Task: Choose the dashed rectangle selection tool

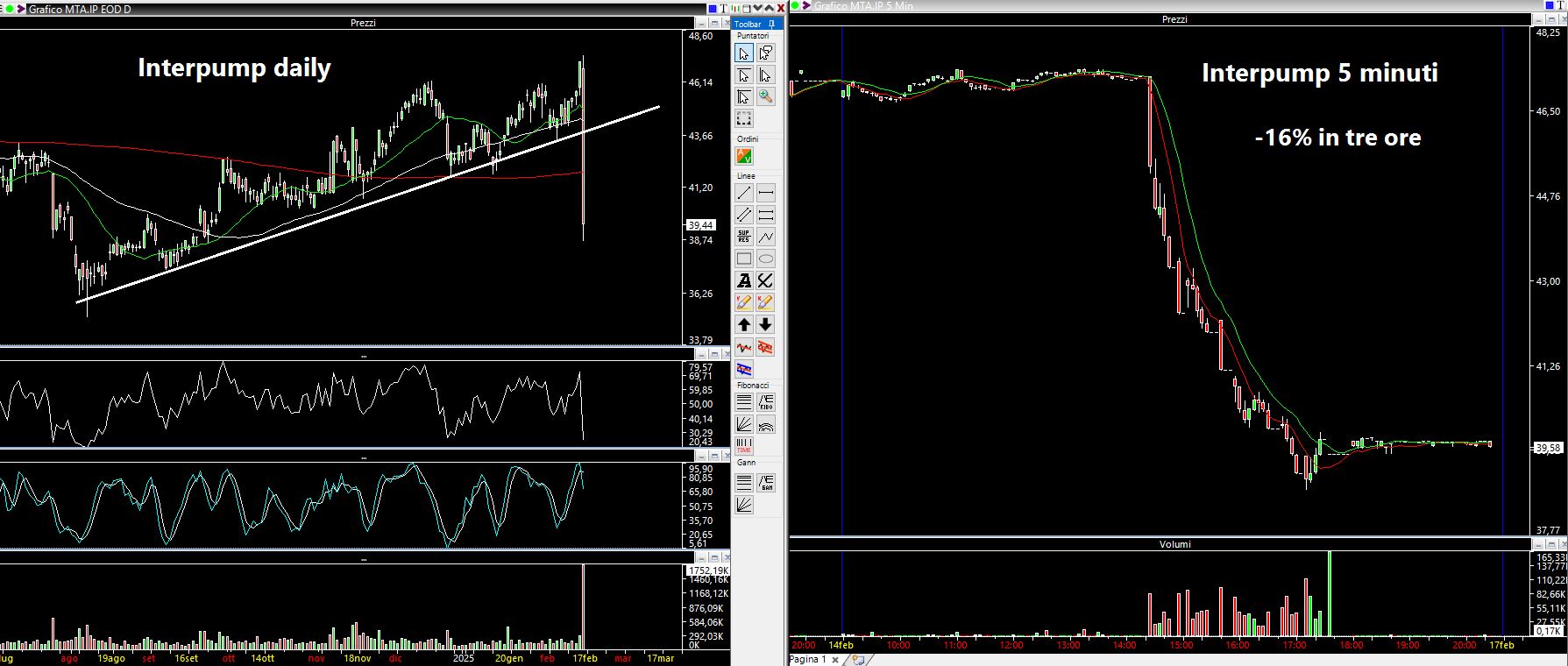Action: (744, 118)
